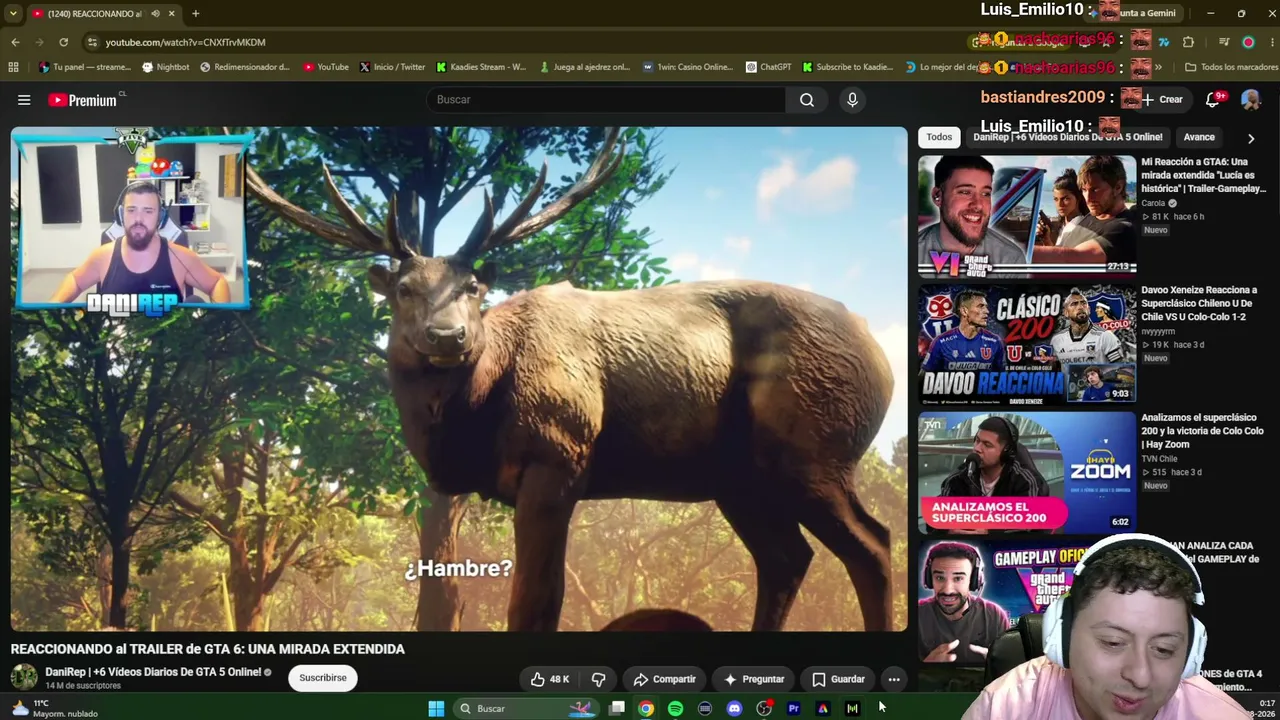Click the '14 M de suscriptores' text
Image resolution: width=1280 pixels, height=720 pixels.
pyautogui.click(x=83, y=686)
